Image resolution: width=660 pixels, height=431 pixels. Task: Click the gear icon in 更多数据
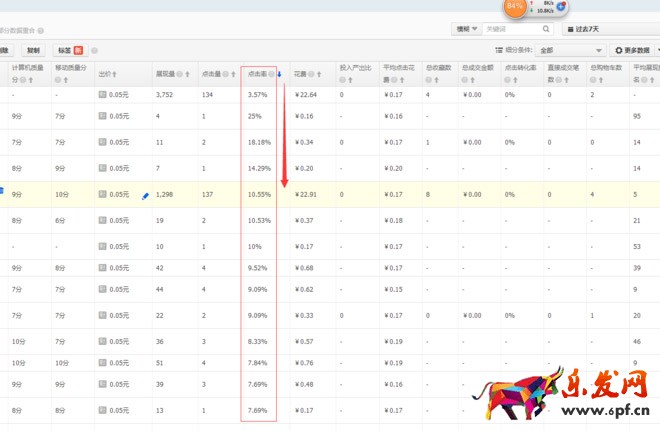pos(619,50)
